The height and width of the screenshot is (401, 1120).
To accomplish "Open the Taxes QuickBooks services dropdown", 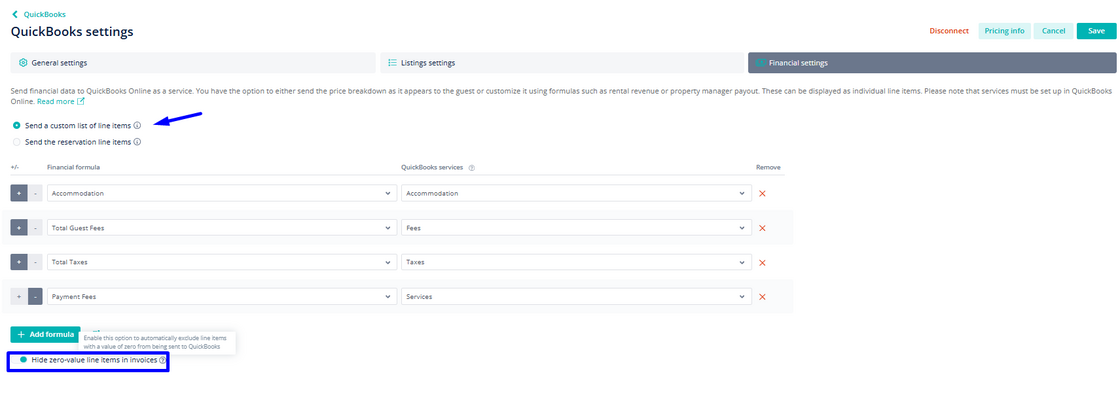I will (x=576, y=262).
